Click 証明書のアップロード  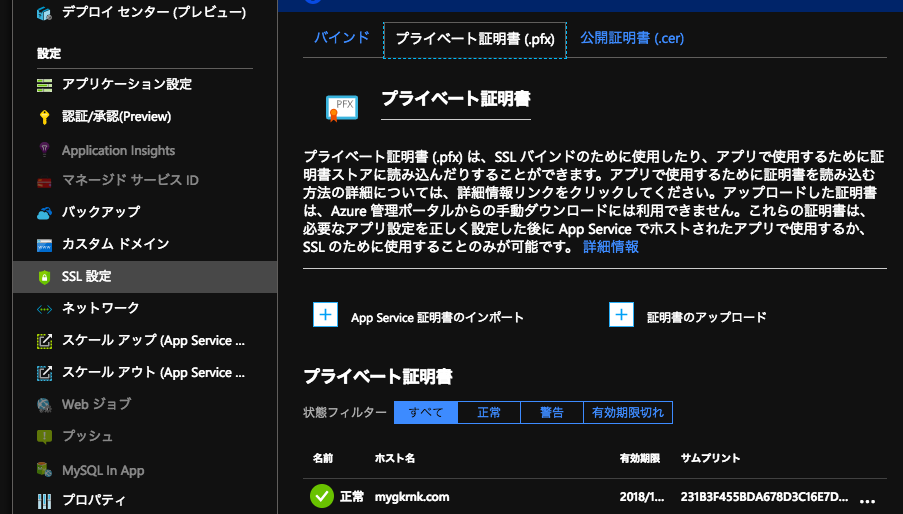707,317
